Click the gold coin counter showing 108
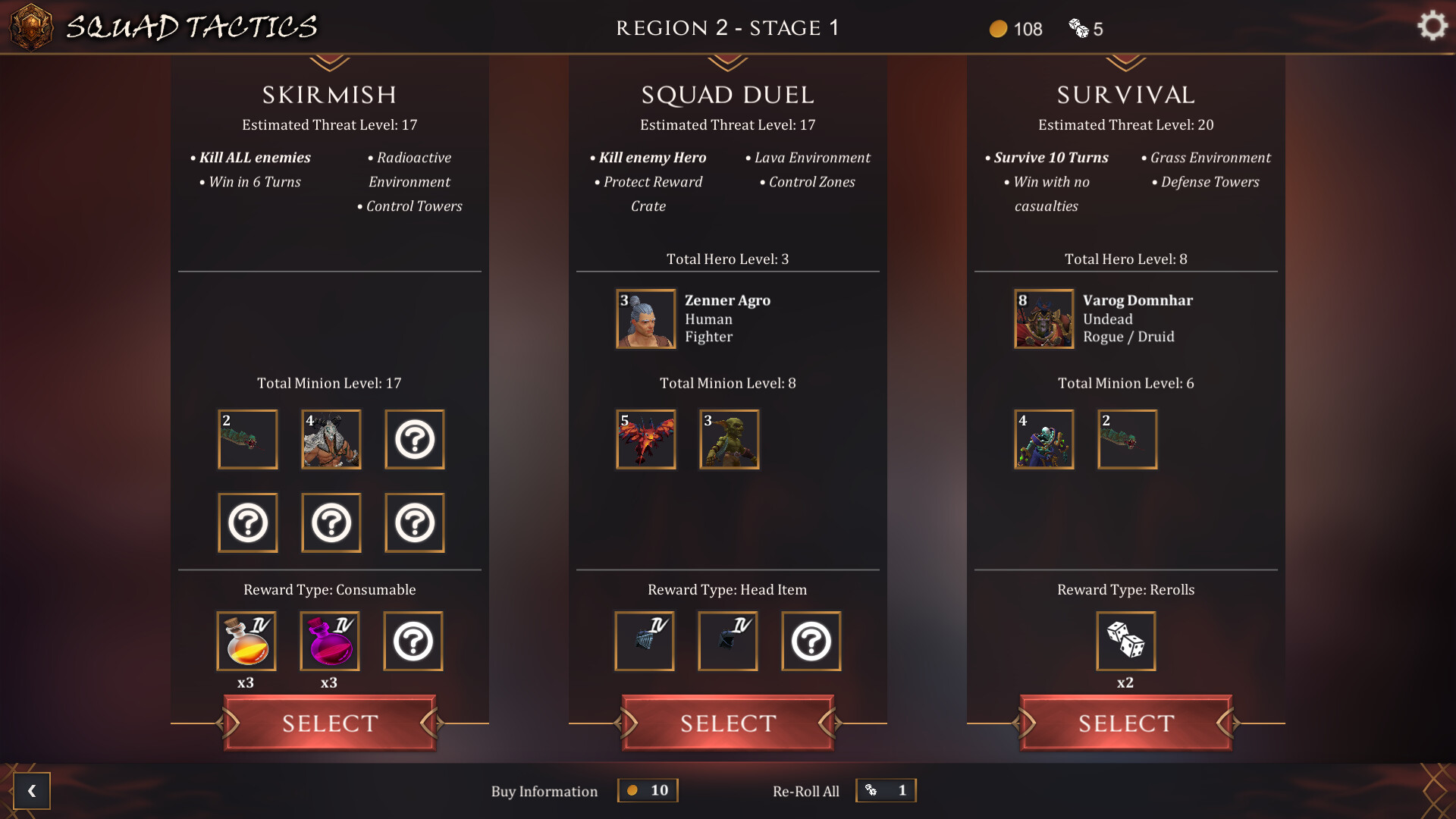The width and height of the screenshot is (1456, 819). click(1016, 29)
